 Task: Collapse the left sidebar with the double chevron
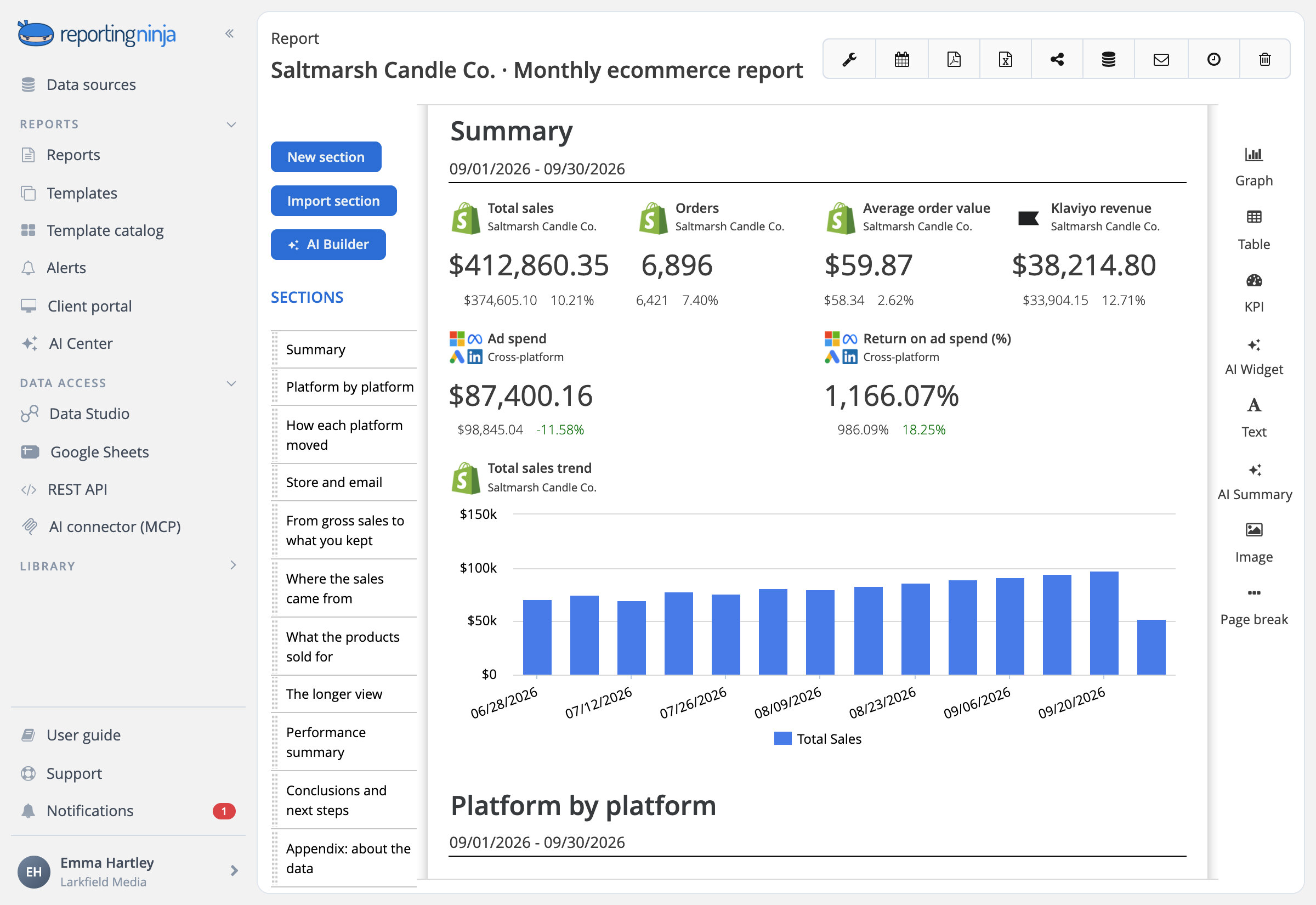click(x=230, y=33)
